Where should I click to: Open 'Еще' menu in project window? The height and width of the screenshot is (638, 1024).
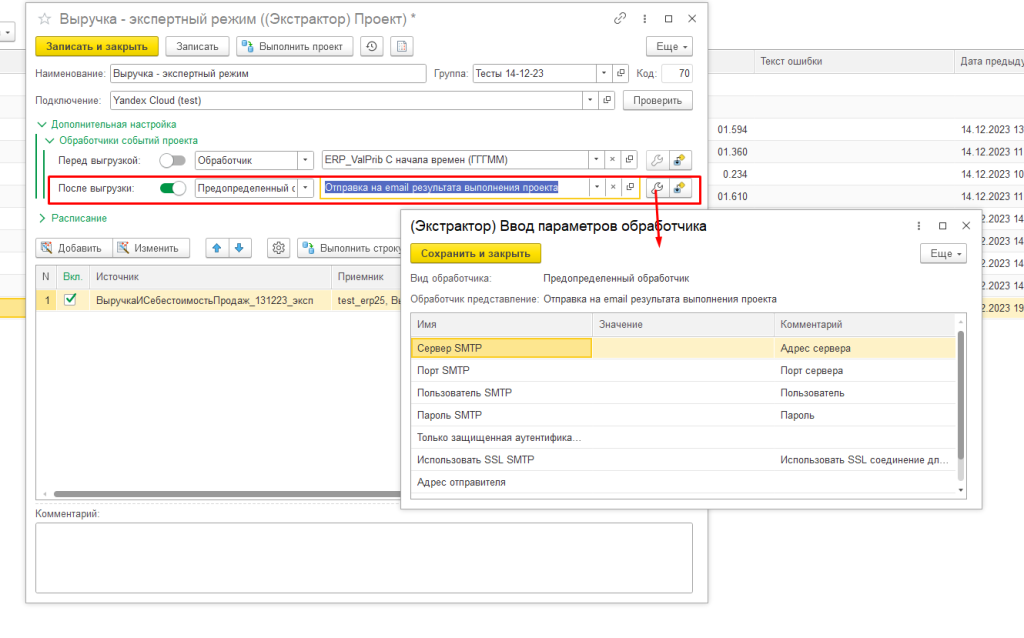pos(669,46)
